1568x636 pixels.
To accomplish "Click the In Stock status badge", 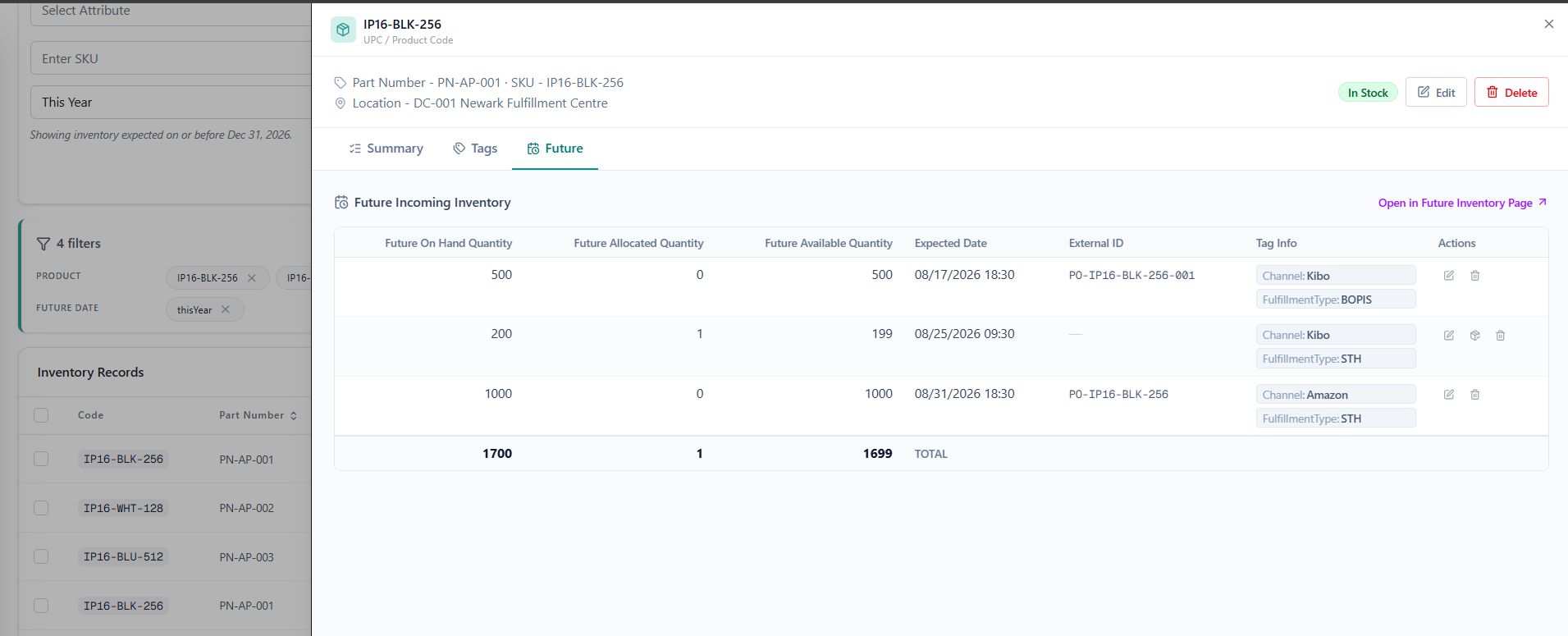I will (x=1368, y=93).
